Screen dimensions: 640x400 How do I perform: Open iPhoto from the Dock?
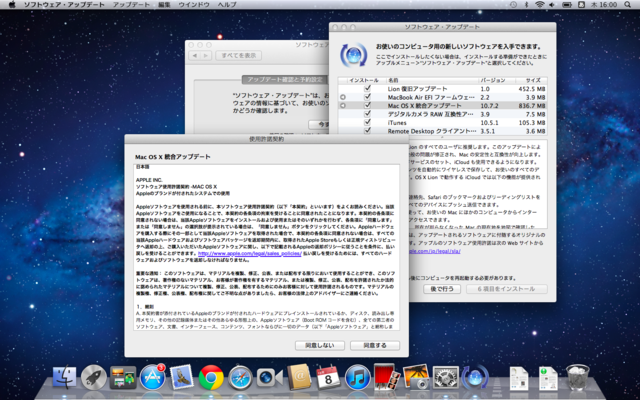click(x=416, y=377)
